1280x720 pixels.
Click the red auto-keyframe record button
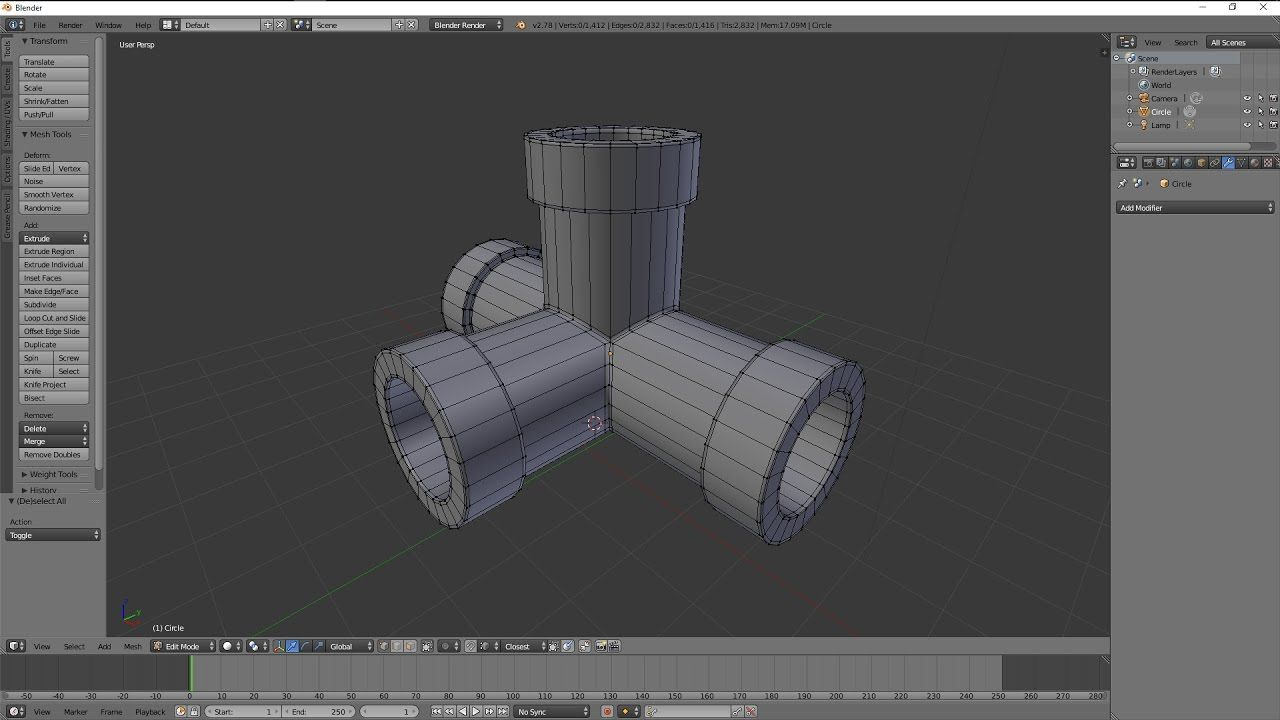[x=607, y=712]
